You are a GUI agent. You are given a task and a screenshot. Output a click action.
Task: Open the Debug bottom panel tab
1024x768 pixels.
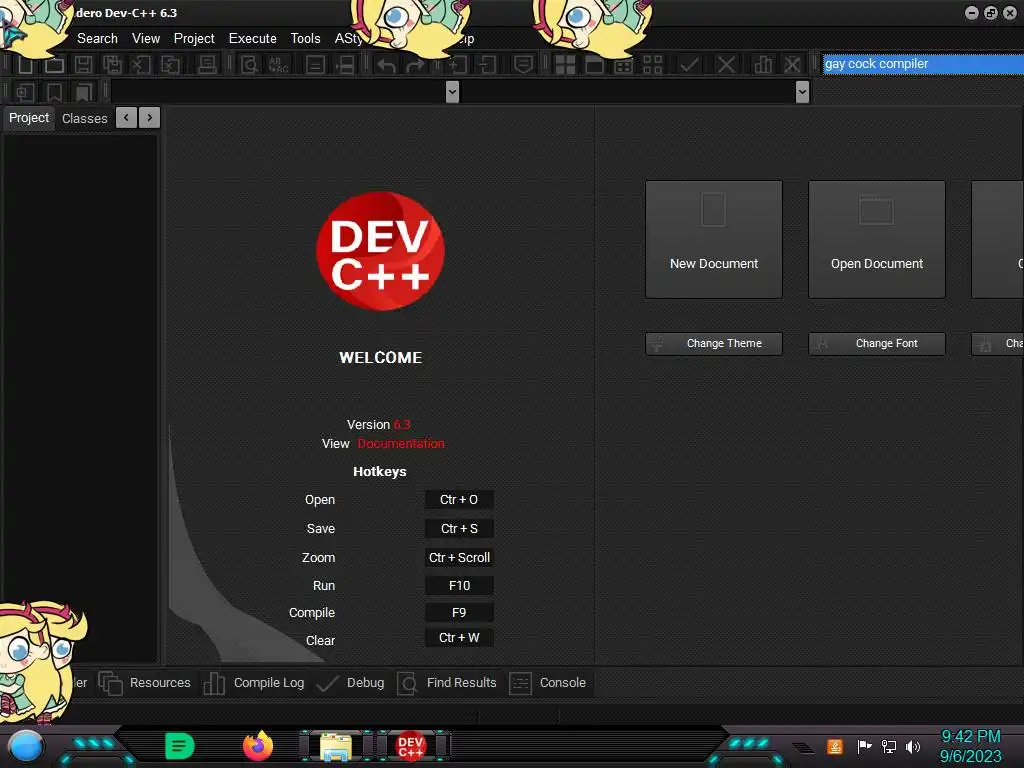(x=351, y=683)
